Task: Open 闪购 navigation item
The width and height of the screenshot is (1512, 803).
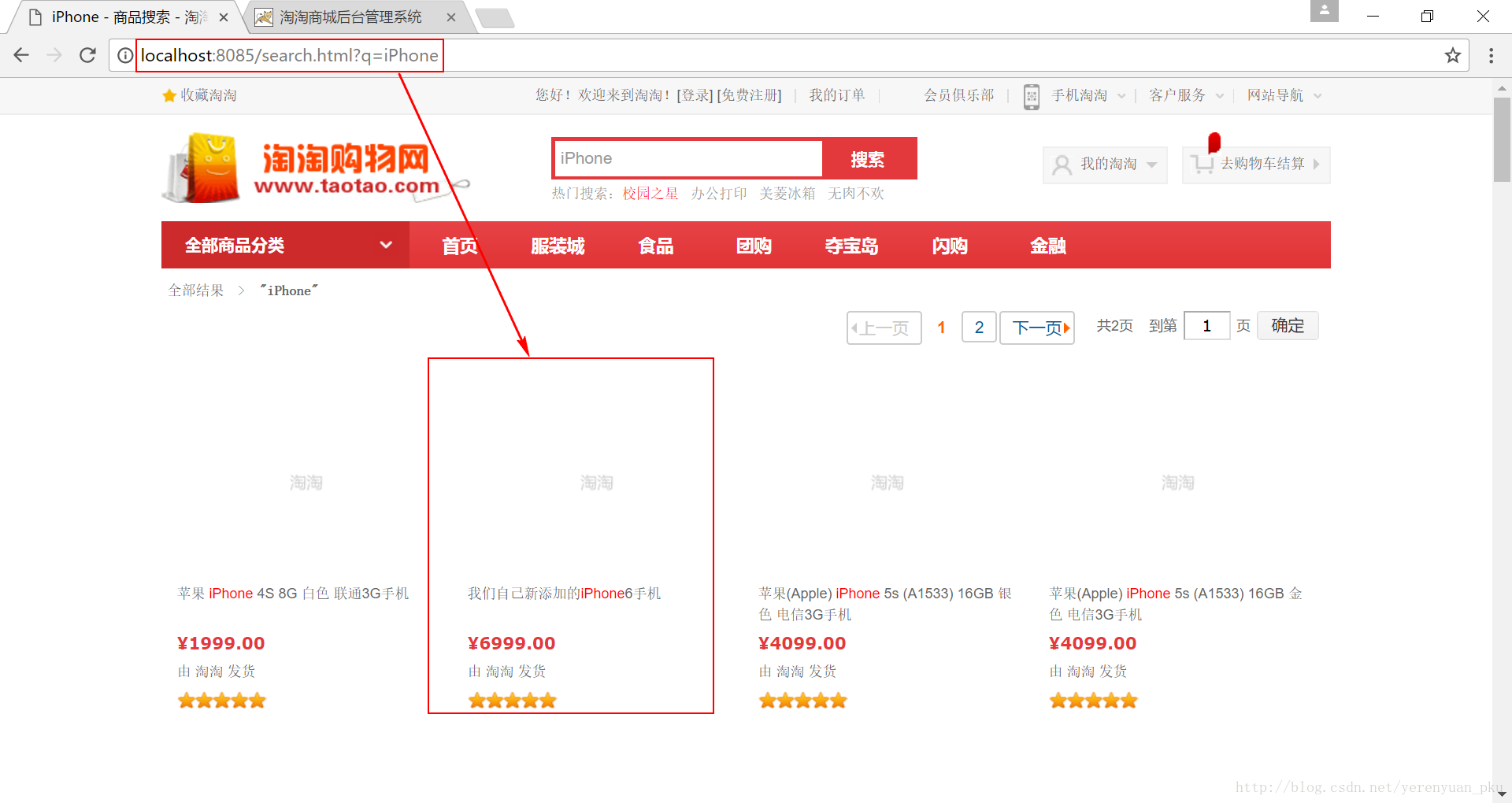Action: [950, 246]
